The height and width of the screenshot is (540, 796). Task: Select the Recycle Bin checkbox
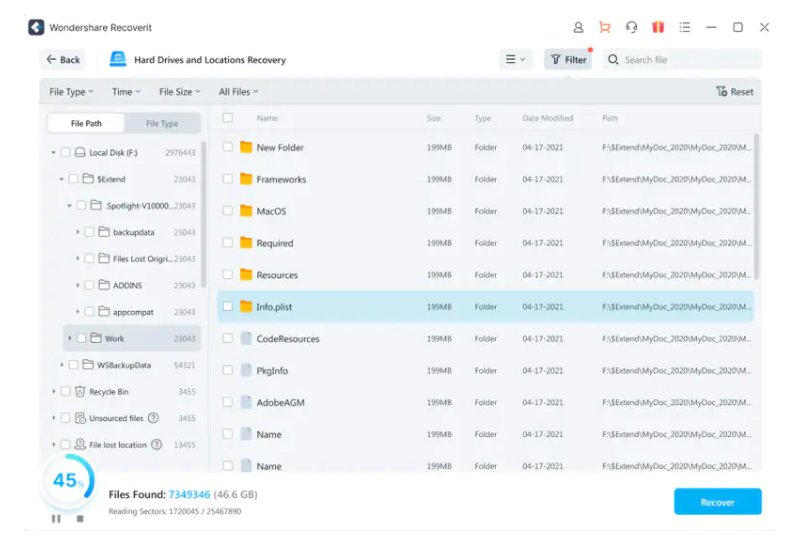(x=66, y=392)
